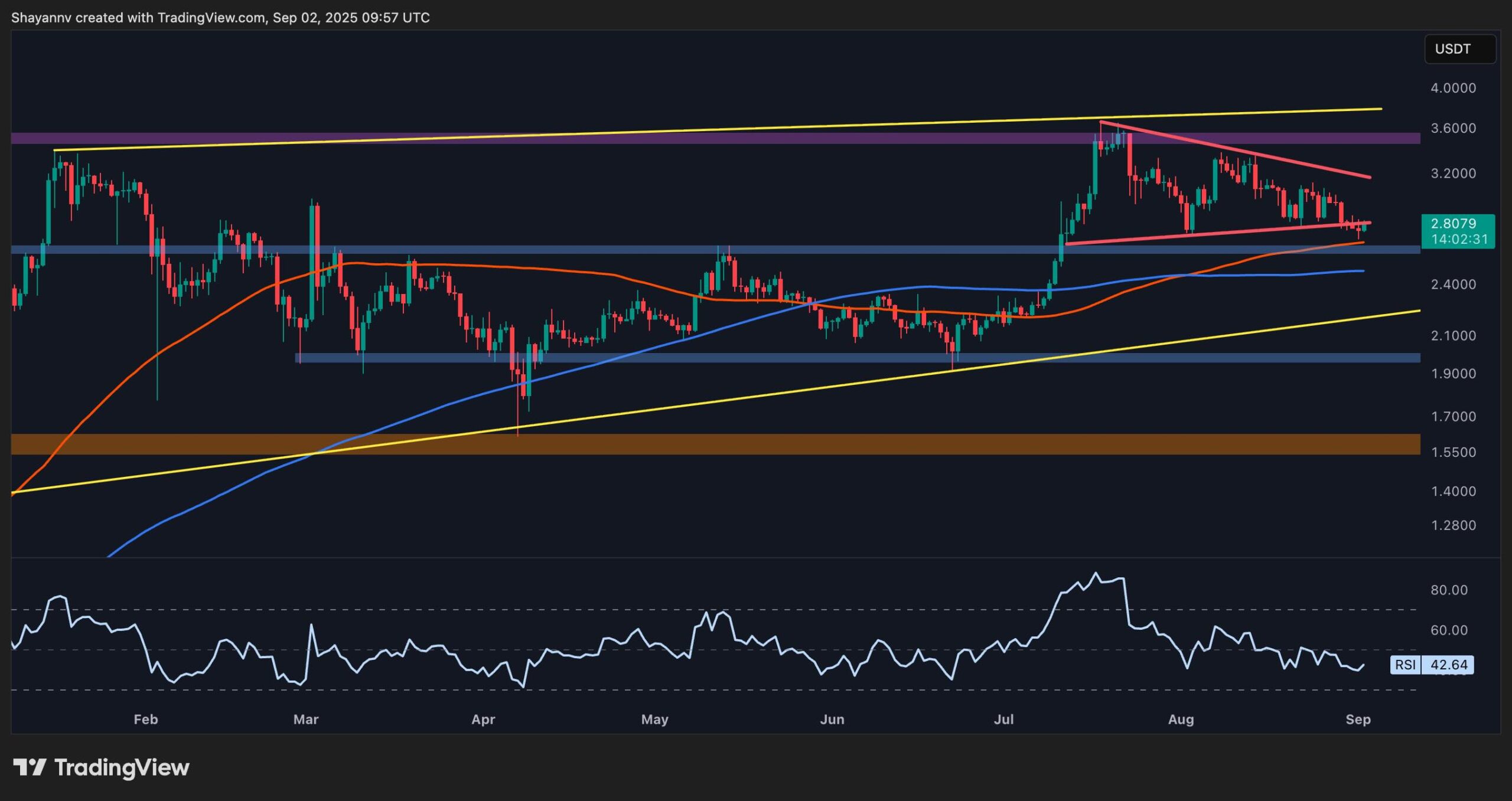Select the Sep label on the time axis
Viewport: 1512px width, 801px height.
[x=1358, y=719]
